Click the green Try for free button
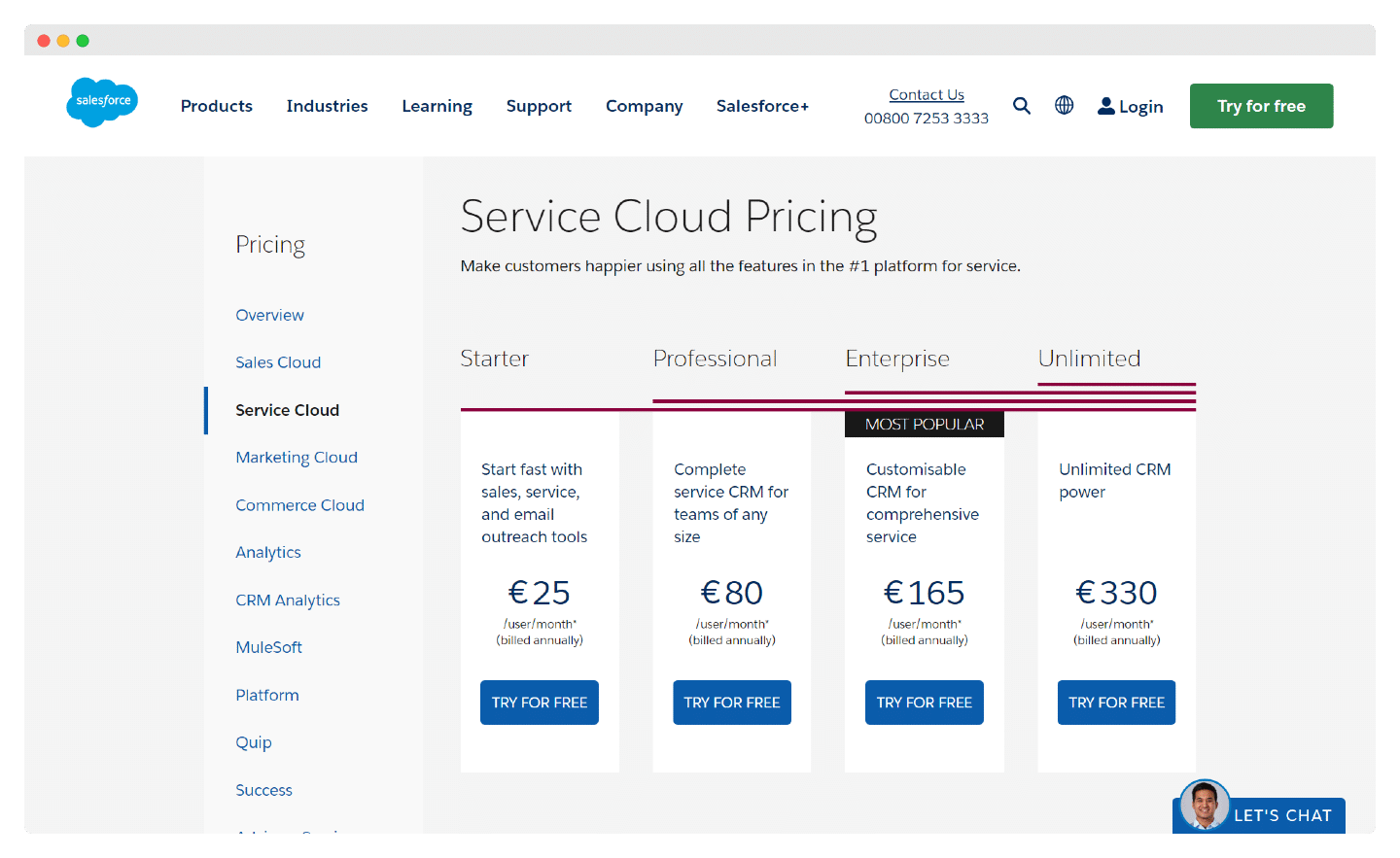Image resolution: width=1400 pixels, height=858 pixels. (1261, 106)
